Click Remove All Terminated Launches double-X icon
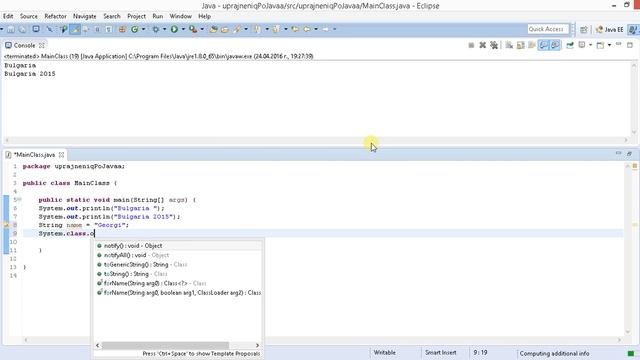The height and width of the screenshot is (360, 640). tap(494, 45)
